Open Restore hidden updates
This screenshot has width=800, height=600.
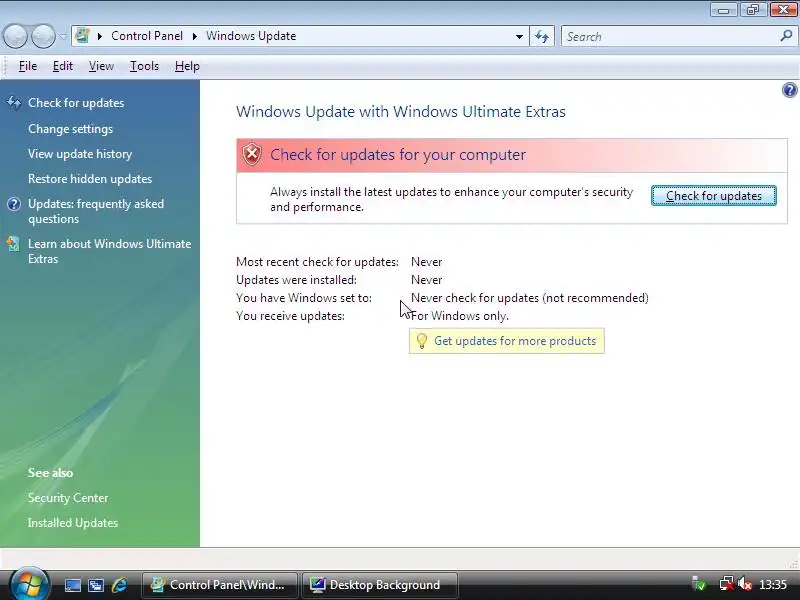90,179
